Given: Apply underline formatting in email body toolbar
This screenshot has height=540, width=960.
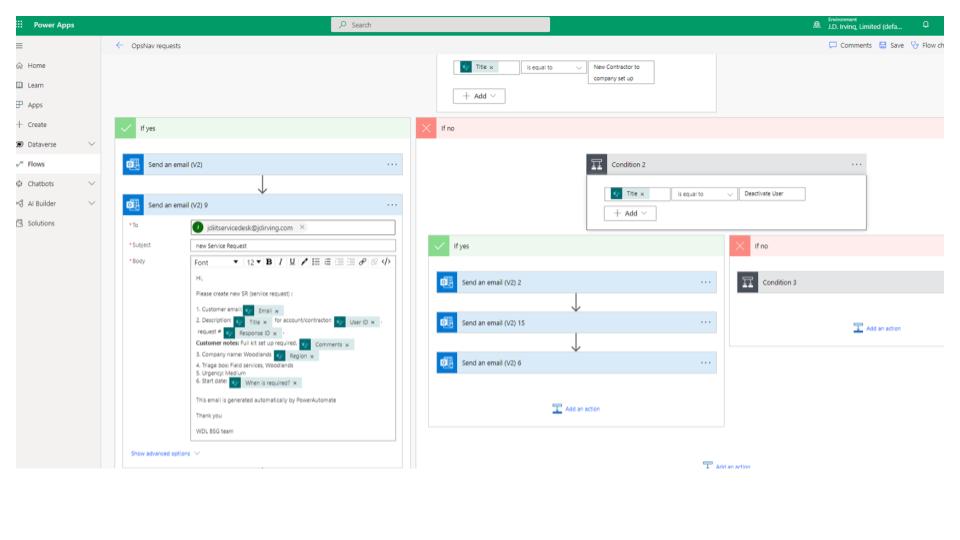Looking at the screenshot, I should pos(292,262).
